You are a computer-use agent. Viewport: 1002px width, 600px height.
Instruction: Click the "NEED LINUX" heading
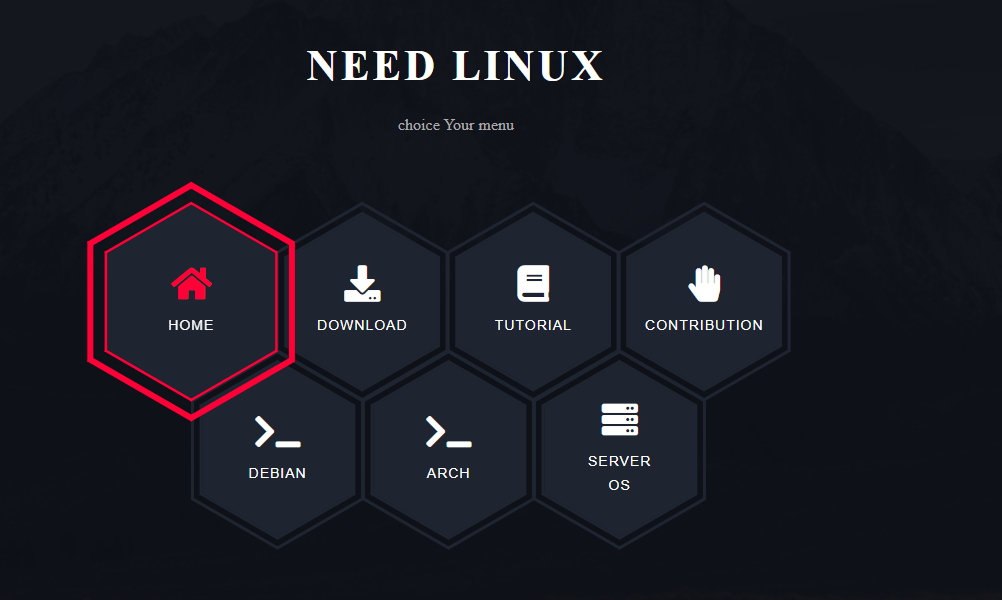[x=455, y=66]
